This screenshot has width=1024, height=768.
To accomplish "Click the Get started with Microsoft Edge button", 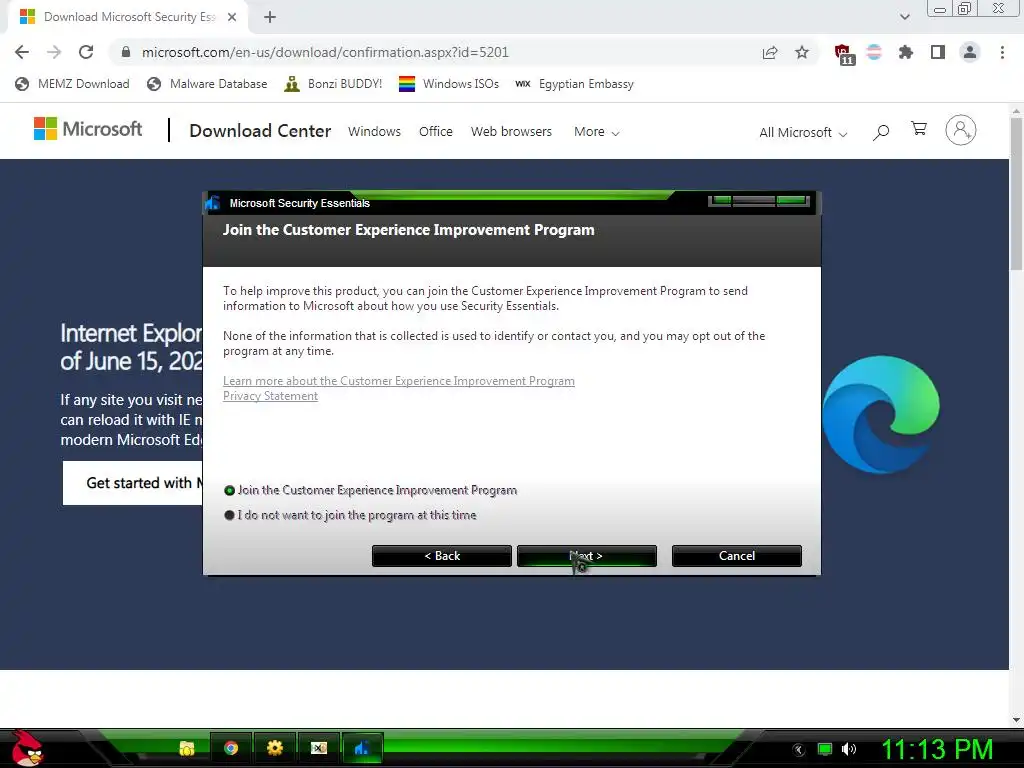I will 133,483.
